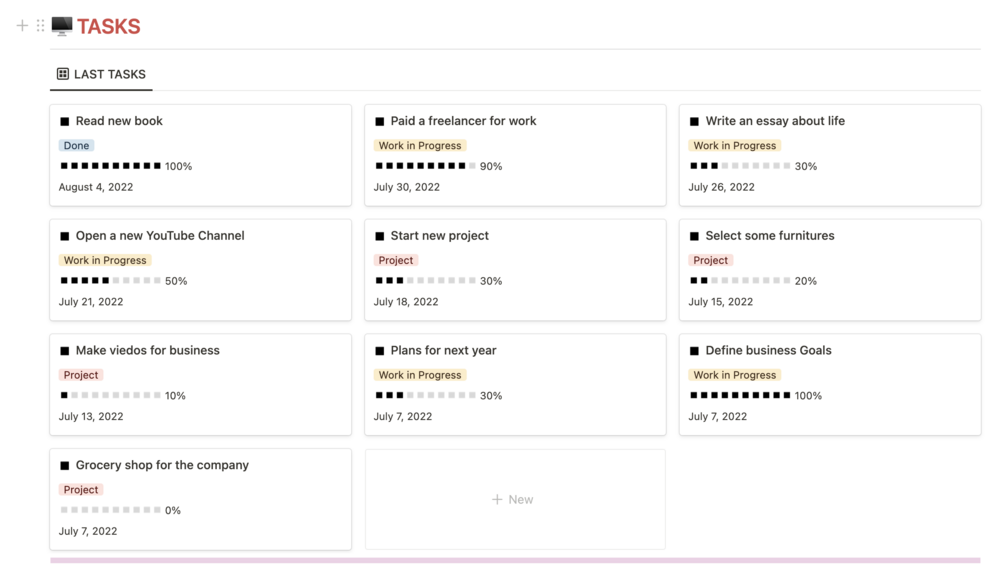Click the square icon on Define business Goals
1005x577 pixels.
coord(695,352)
